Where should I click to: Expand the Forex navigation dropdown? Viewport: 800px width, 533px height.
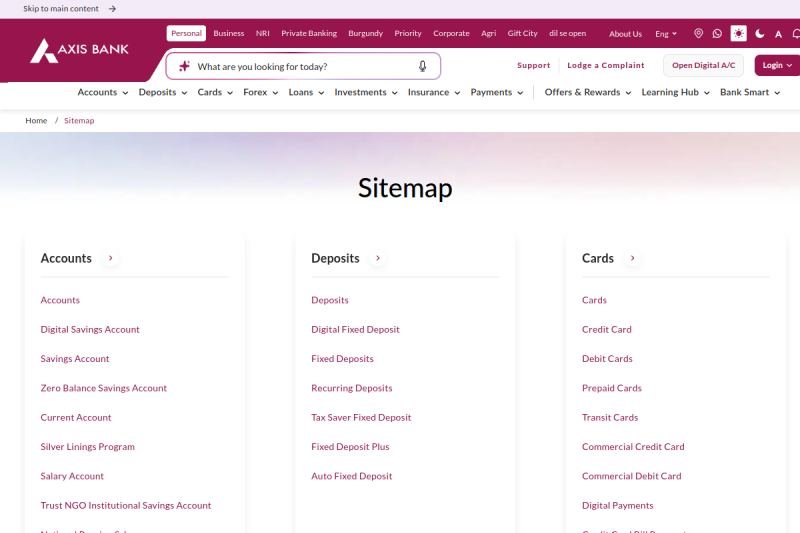260,92
